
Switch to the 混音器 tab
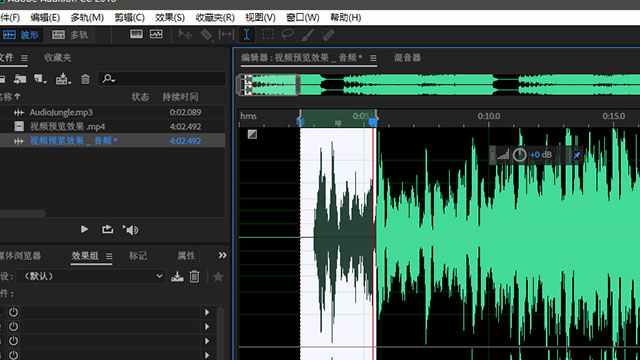coord(407,58)
